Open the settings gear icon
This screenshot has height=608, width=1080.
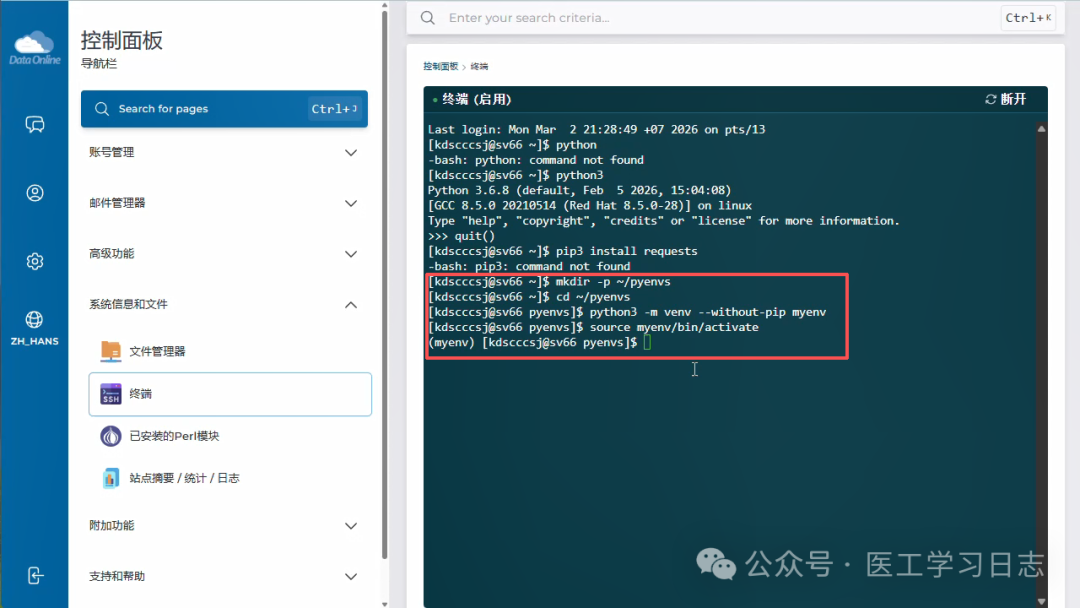pyautogui.click(x=35, y=261)
